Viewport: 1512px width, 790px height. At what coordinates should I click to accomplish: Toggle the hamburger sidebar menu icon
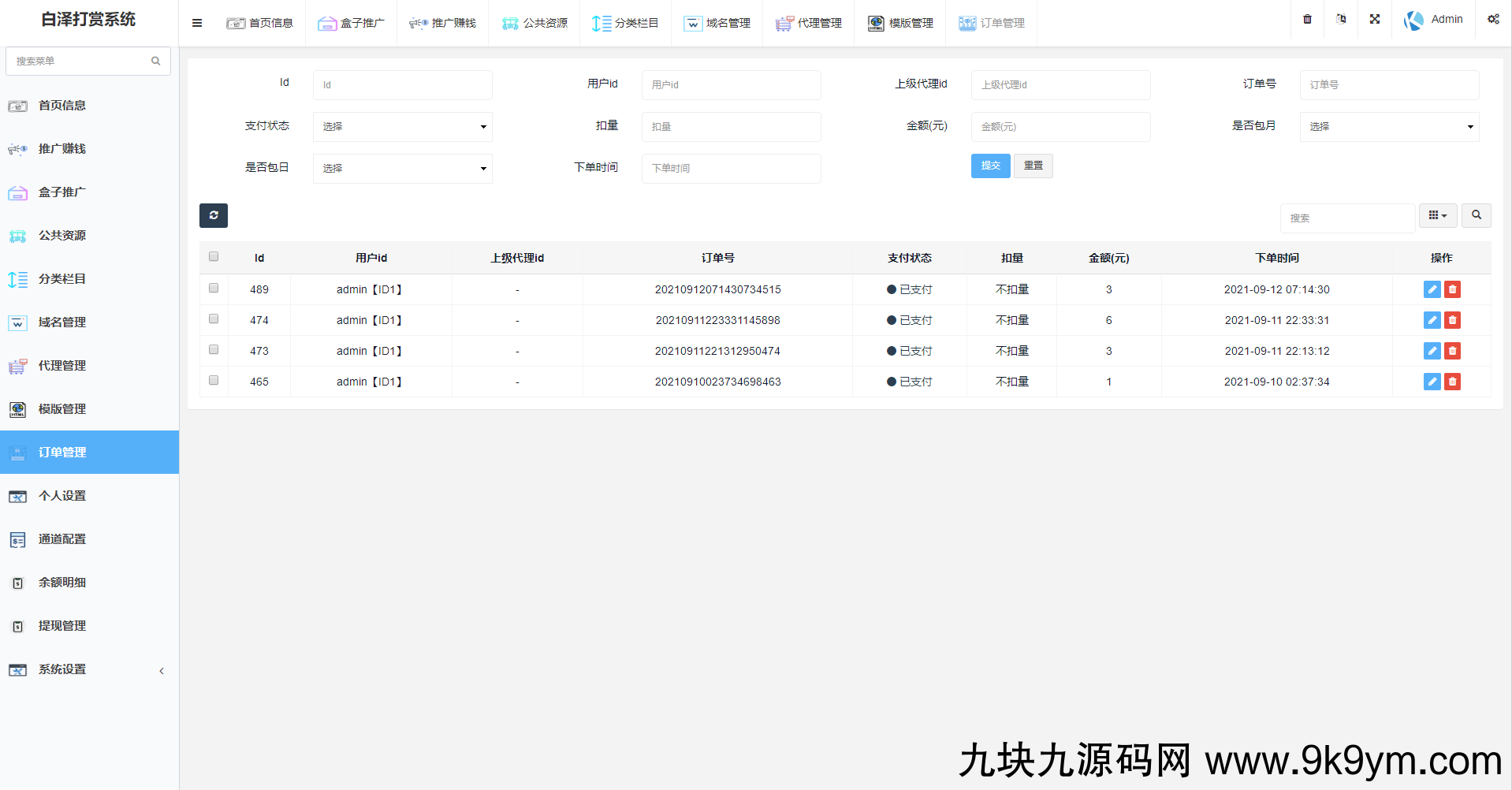[x=197, y=23]
